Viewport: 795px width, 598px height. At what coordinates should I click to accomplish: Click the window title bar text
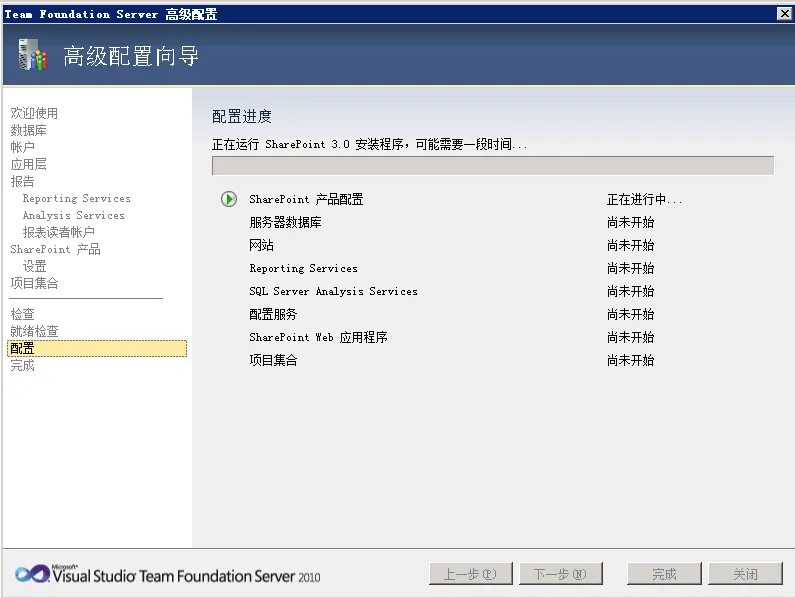click(x=111, y=14)
